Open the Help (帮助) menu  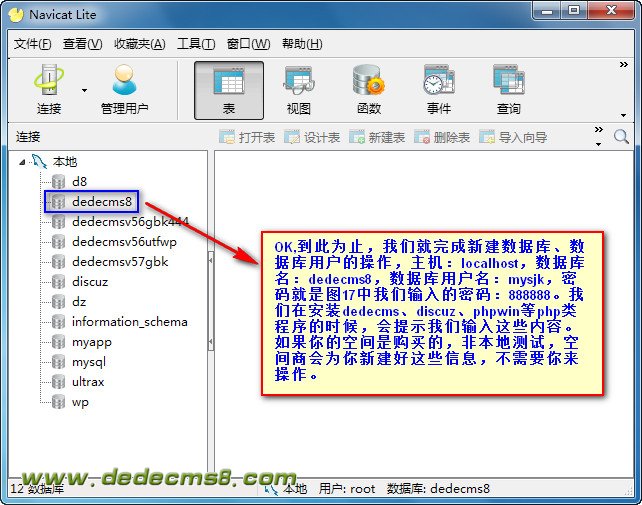pyautogui.click(x=302, y=43)
